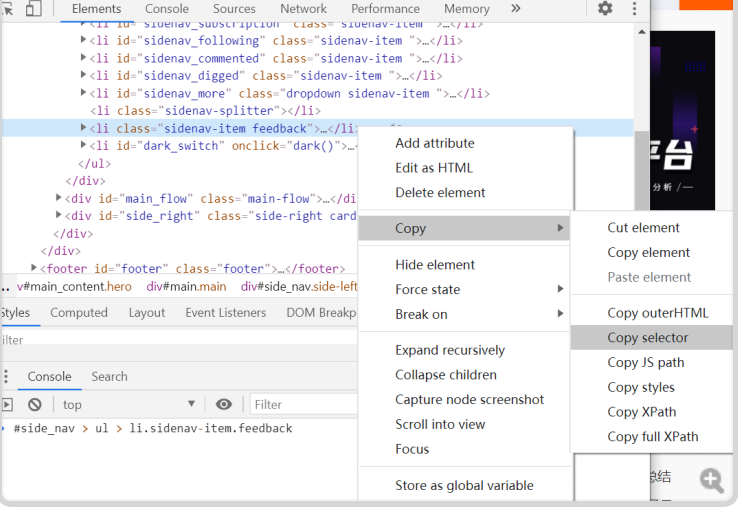This screenshot has width=738, height=509.
Task: Expand the main_flow div node
Action: tap(58, 197)
